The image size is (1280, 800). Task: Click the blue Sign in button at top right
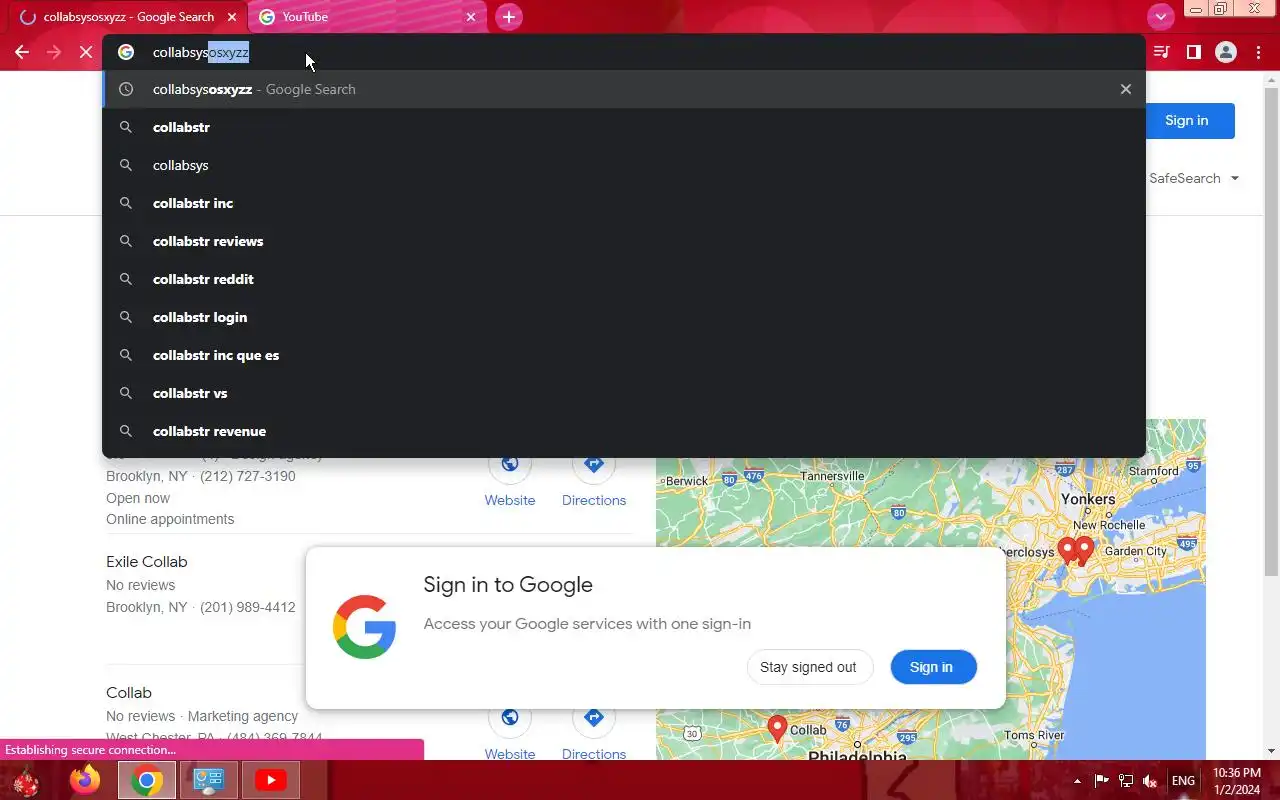1187,120
